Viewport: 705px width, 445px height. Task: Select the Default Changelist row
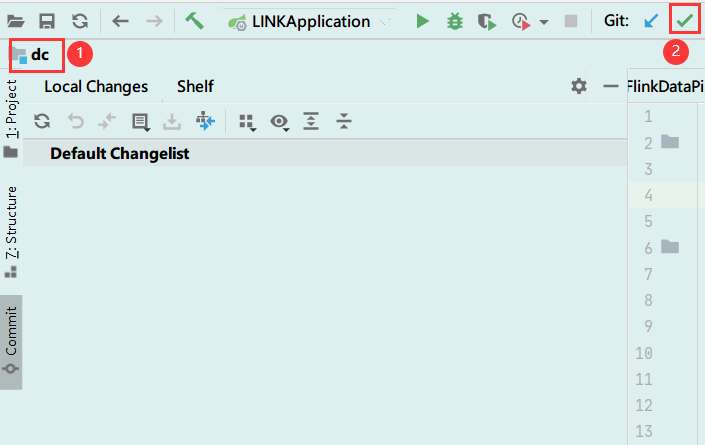325,154
